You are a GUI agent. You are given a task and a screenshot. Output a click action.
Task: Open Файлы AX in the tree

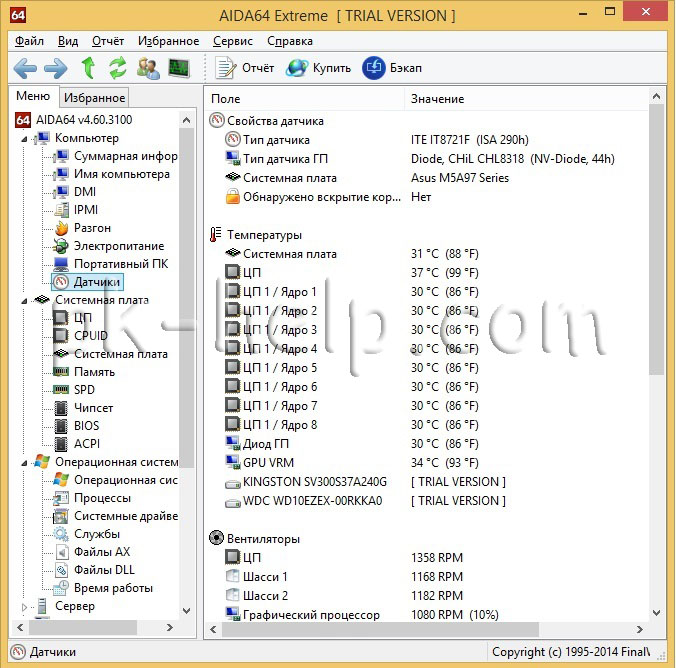[92, 552]
